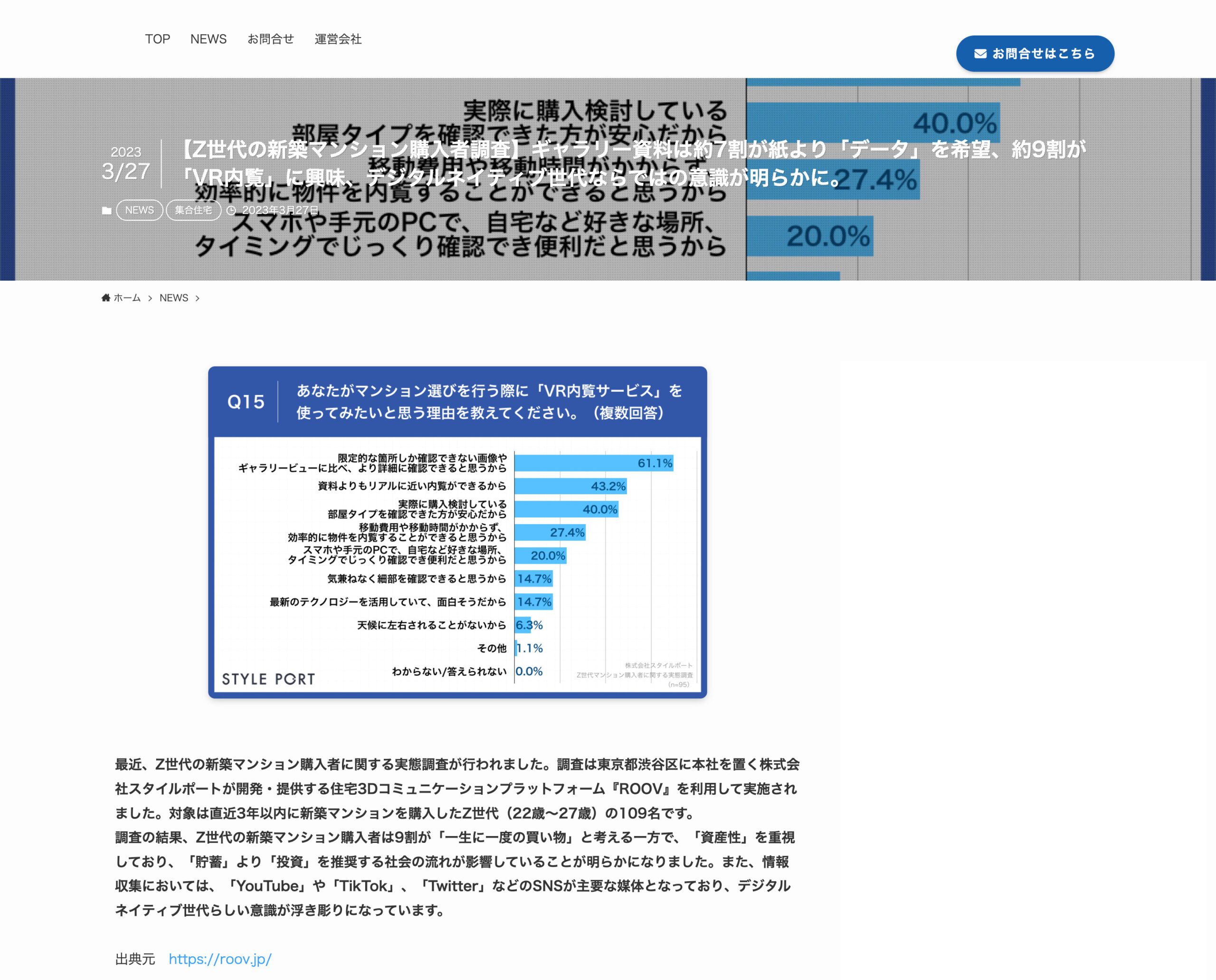Click the お問合せはこちら contact button
This screenshot has width=1216, height=980.
click(1035, 54)
